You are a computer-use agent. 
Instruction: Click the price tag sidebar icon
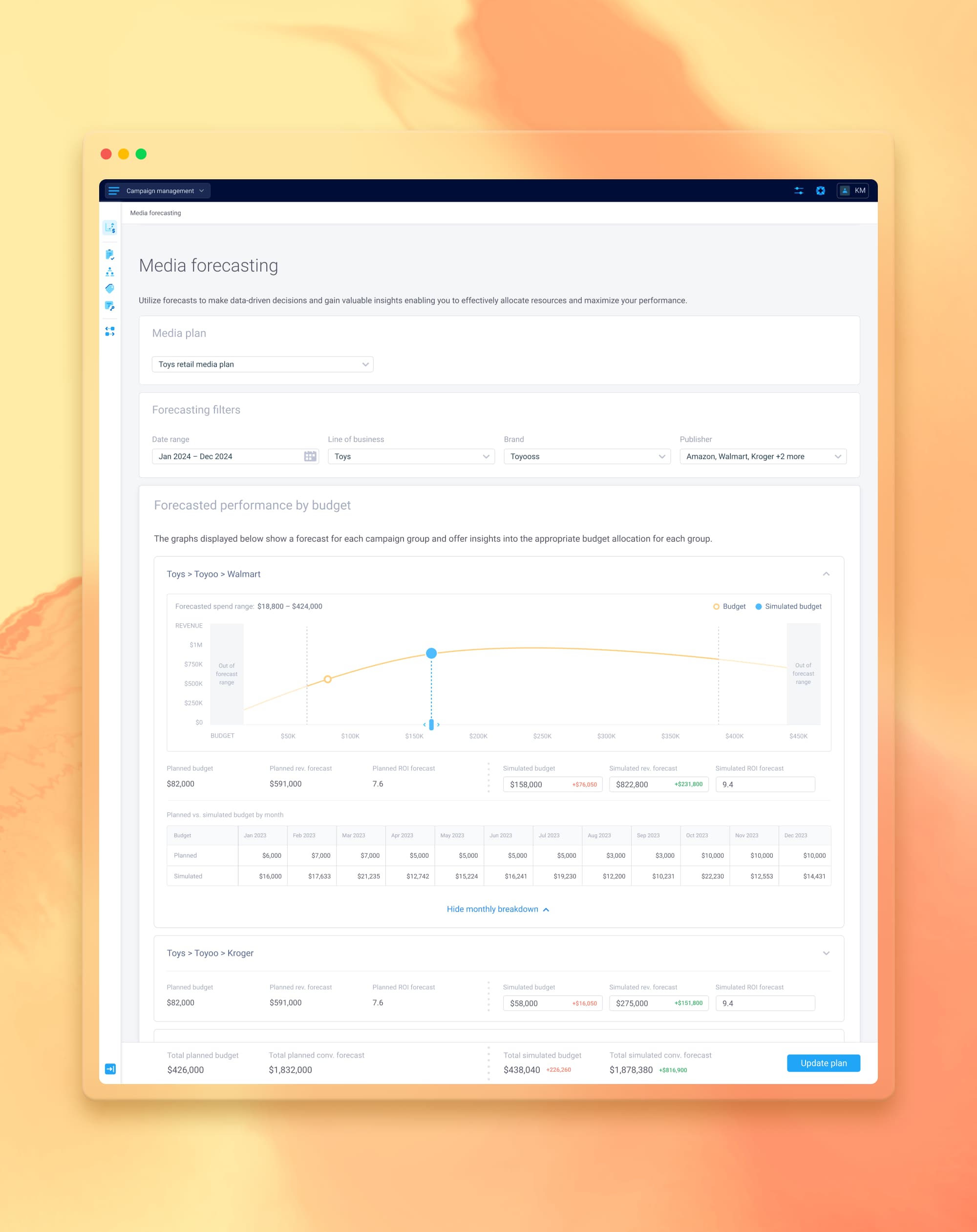pos(110,289)
